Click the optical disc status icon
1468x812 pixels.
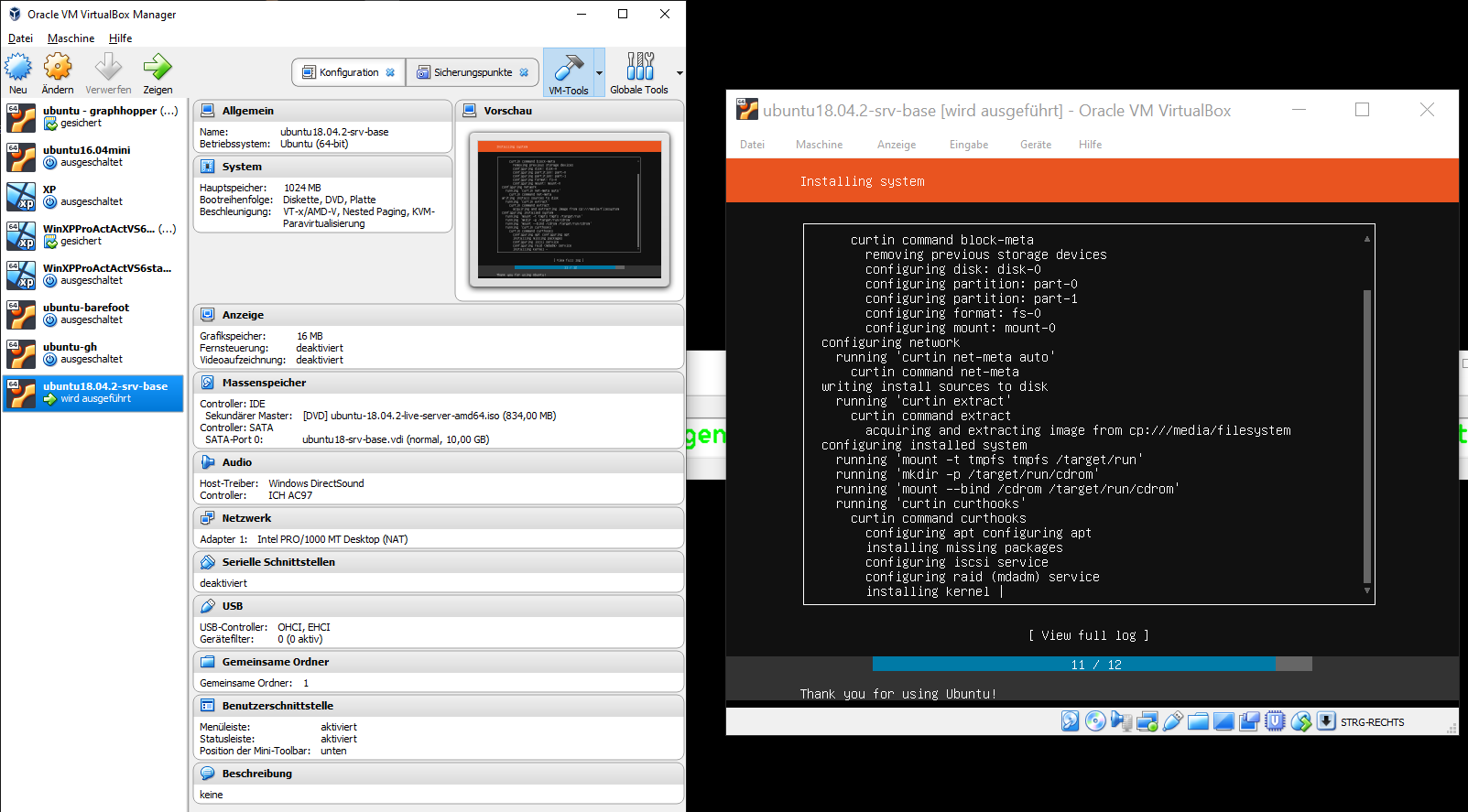point(1095,721)
